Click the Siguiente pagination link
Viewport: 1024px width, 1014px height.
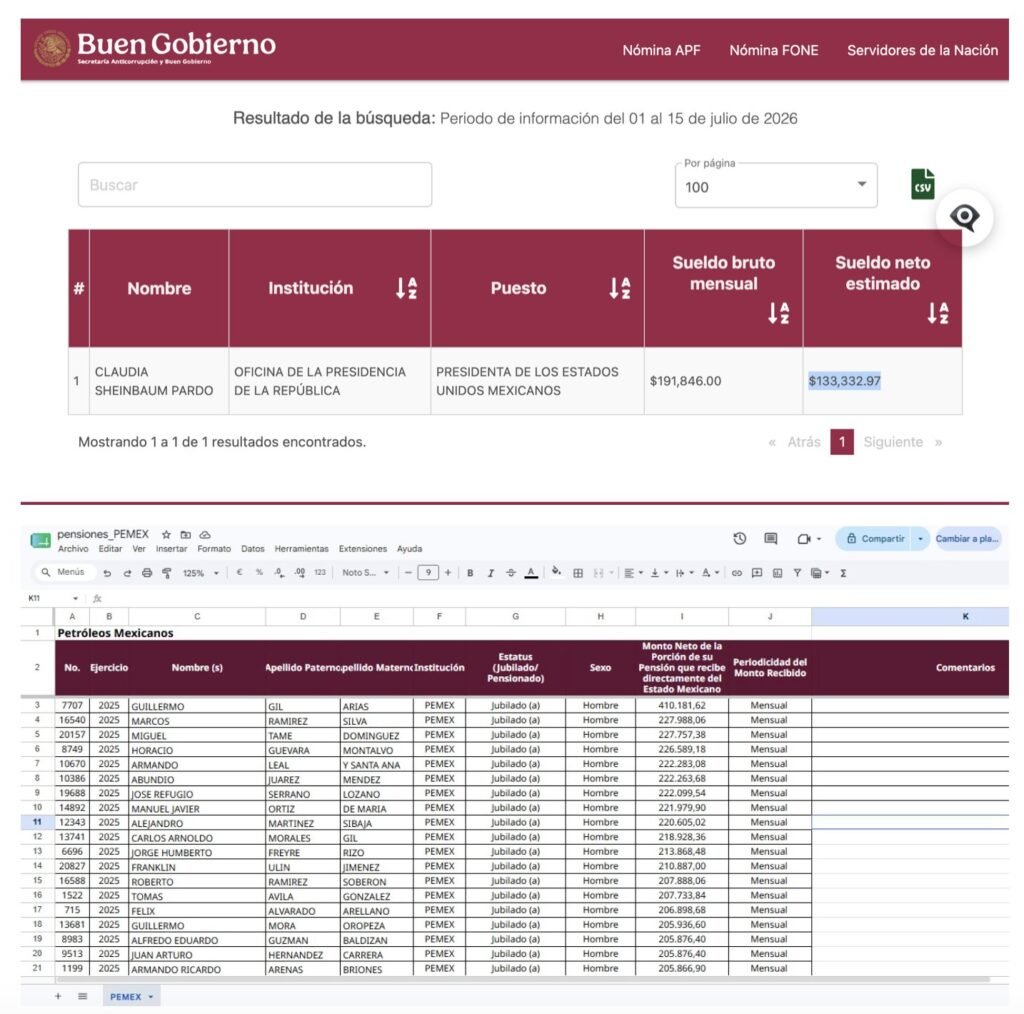tap(893, 442)
